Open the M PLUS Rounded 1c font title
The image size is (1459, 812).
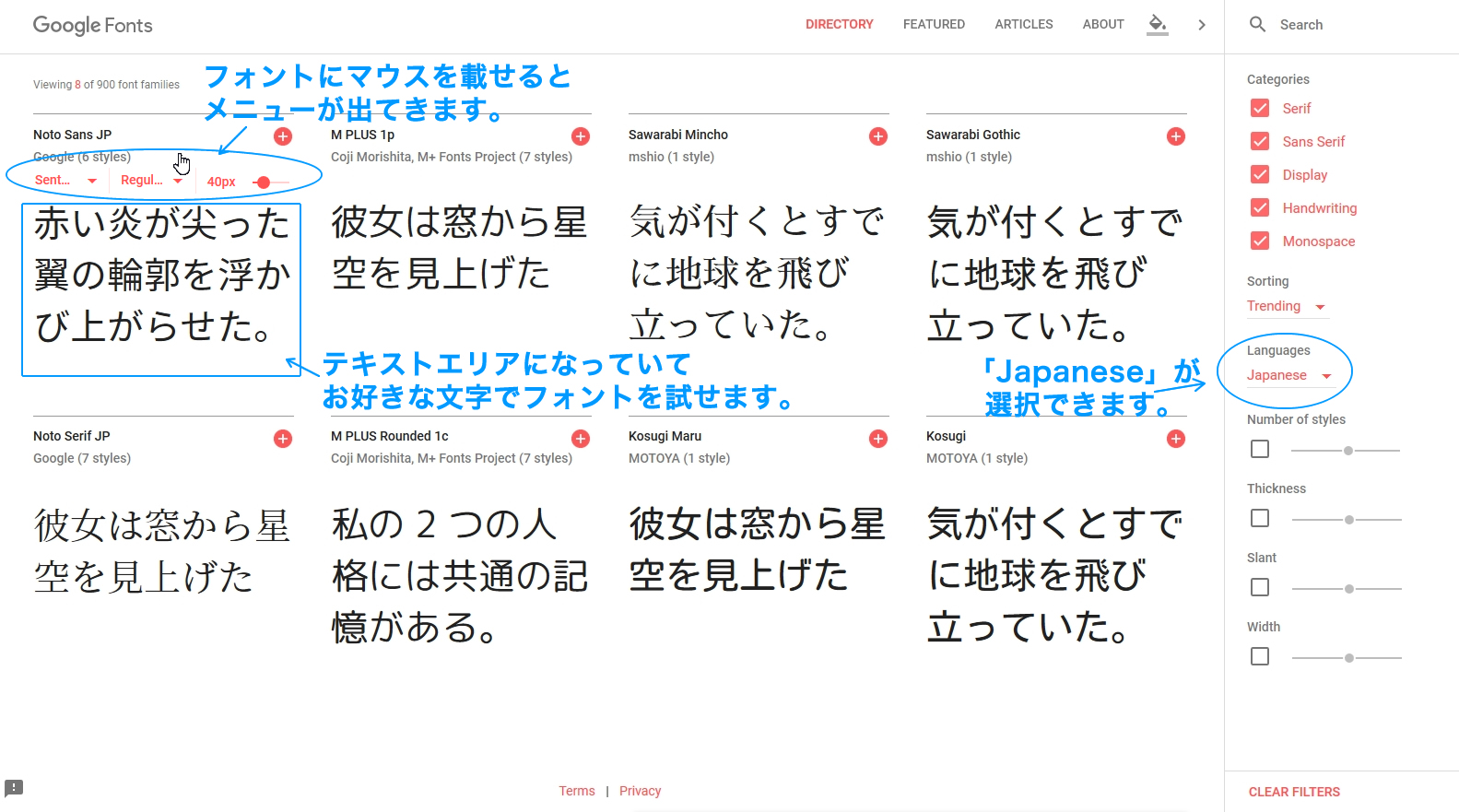click(x=390, y=436)
